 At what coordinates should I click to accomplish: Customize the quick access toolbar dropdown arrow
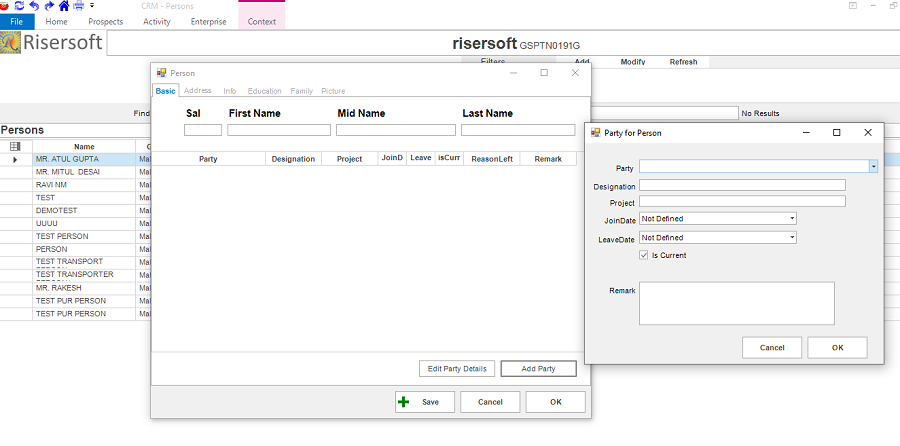[x=91, y=6]
